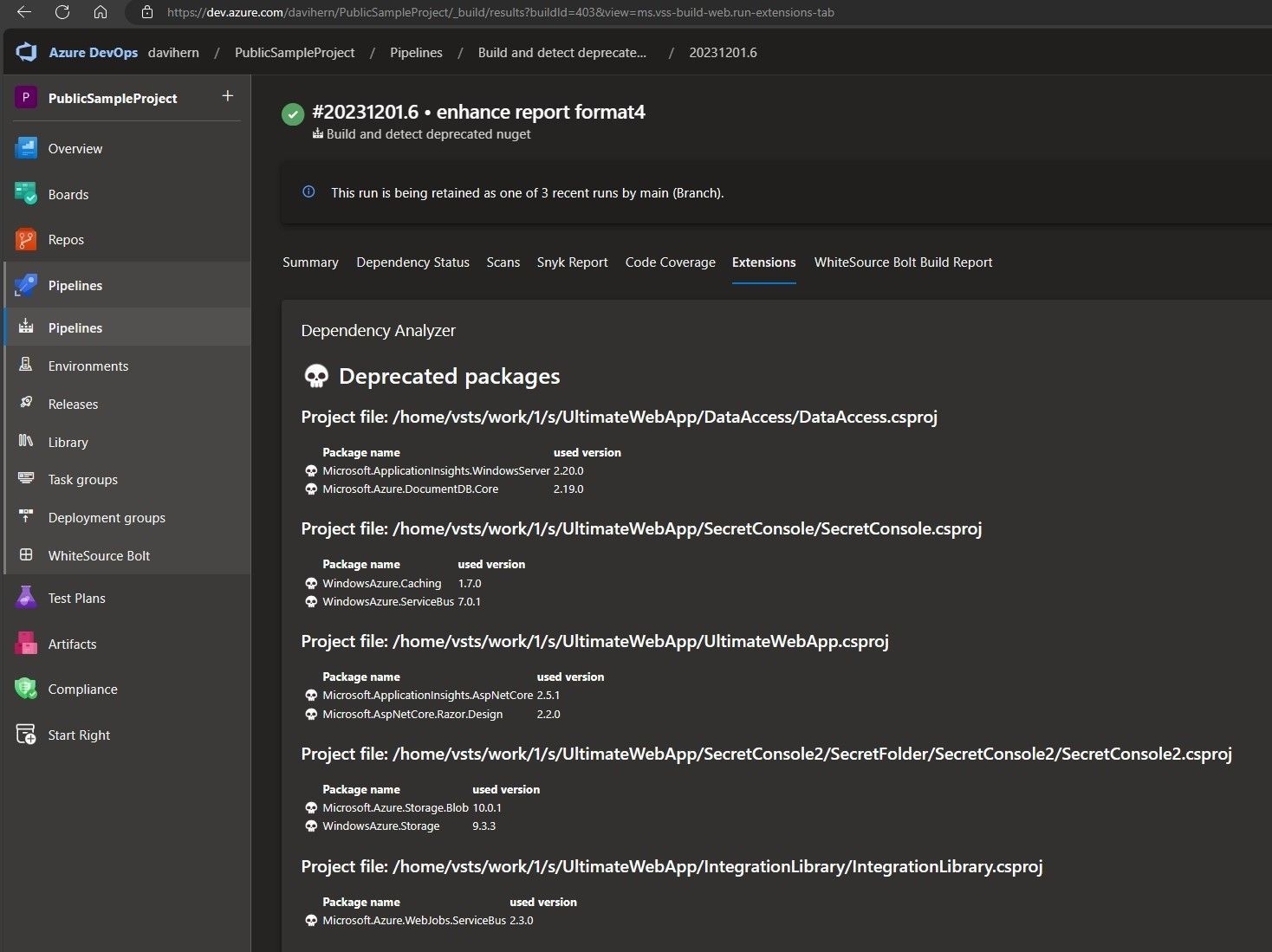The image size is (1272, 952).
Task: Click the Azure DevOps logo
Action: coord(26,52)
